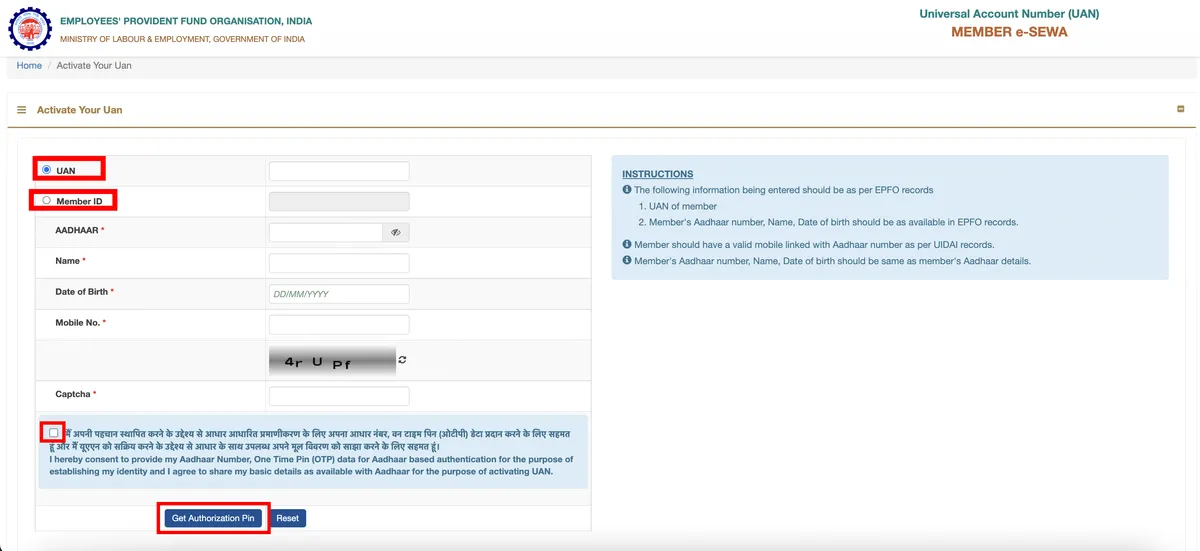Click the Reset button
1200x551 pixels.
pyautogui.click(x=288, y=518)
